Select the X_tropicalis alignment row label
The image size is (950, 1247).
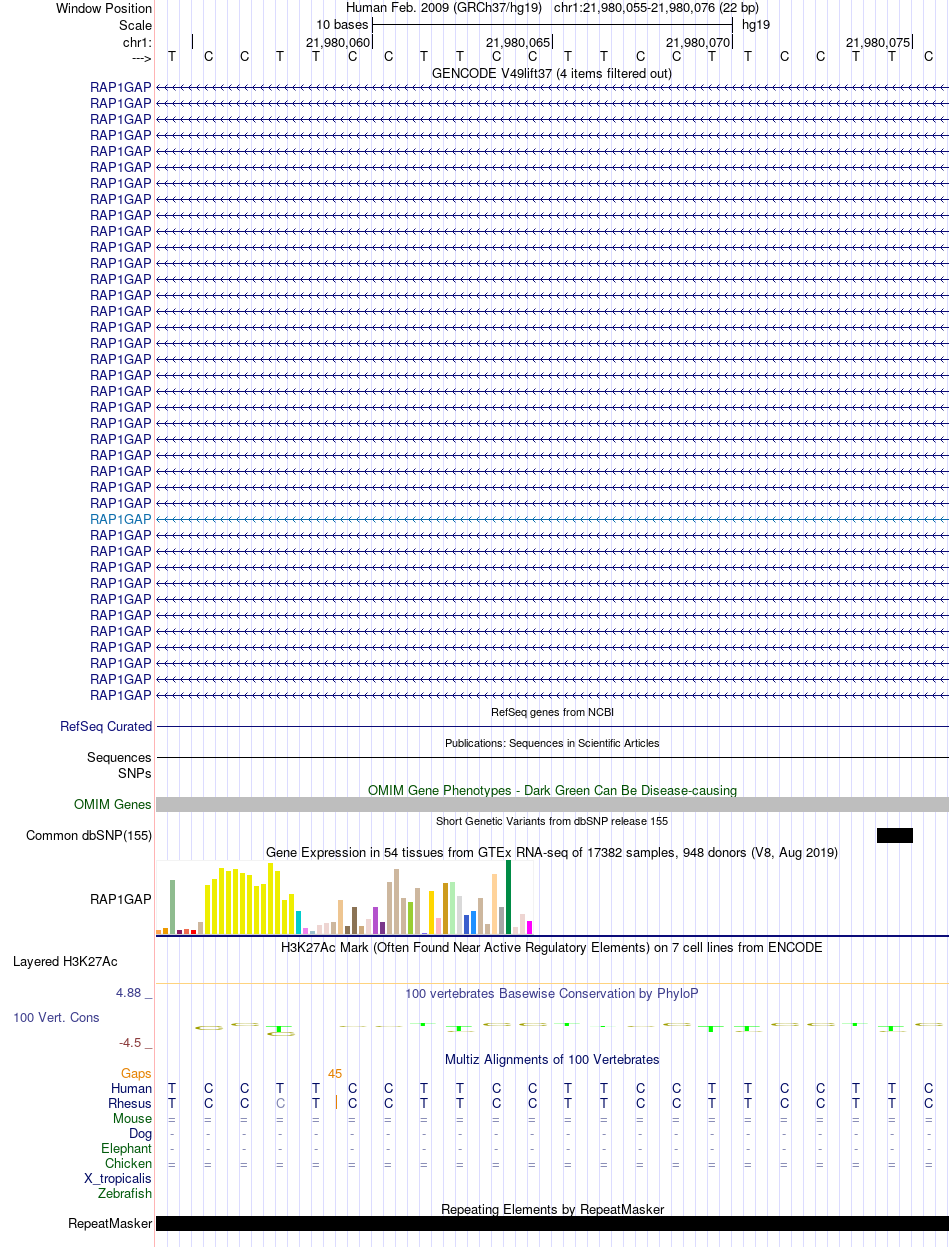pyautogui.click(x=118, y=1178)
